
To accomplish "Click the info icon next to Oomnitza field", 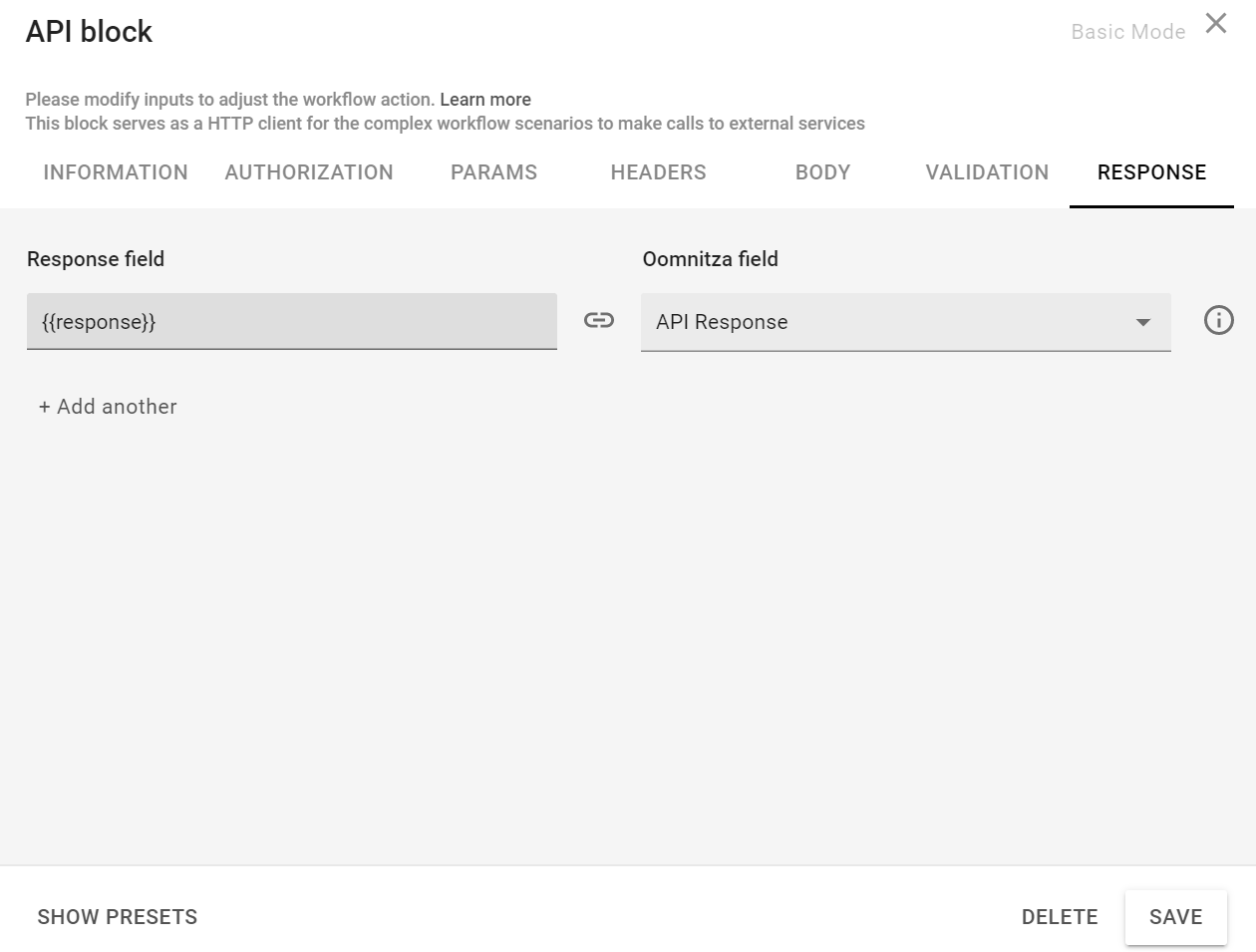I will click(x=1218, y=320).
